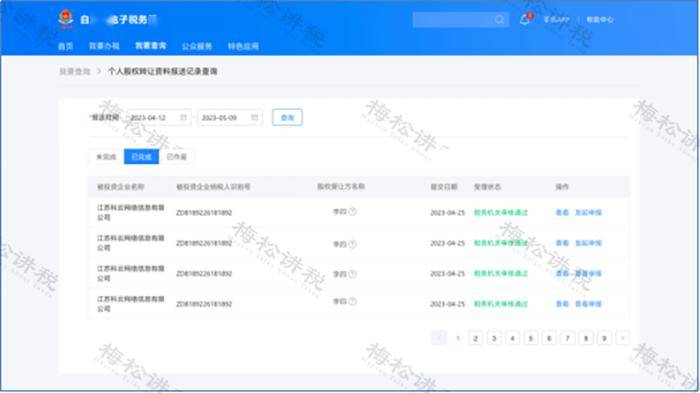
Task: Click help icon beside 李四 in first row
Action: pyautogui.click(x=352, y=212)
